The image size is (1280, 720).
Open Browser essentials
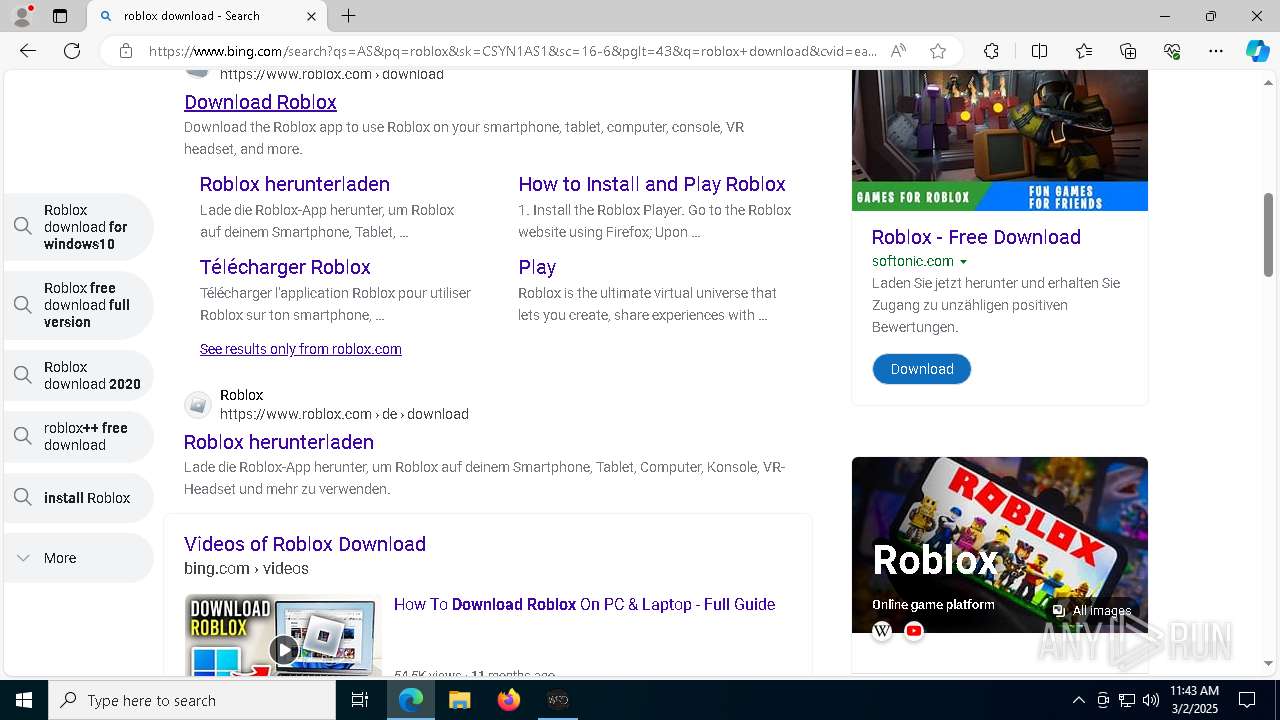(x=1172, y=51)
